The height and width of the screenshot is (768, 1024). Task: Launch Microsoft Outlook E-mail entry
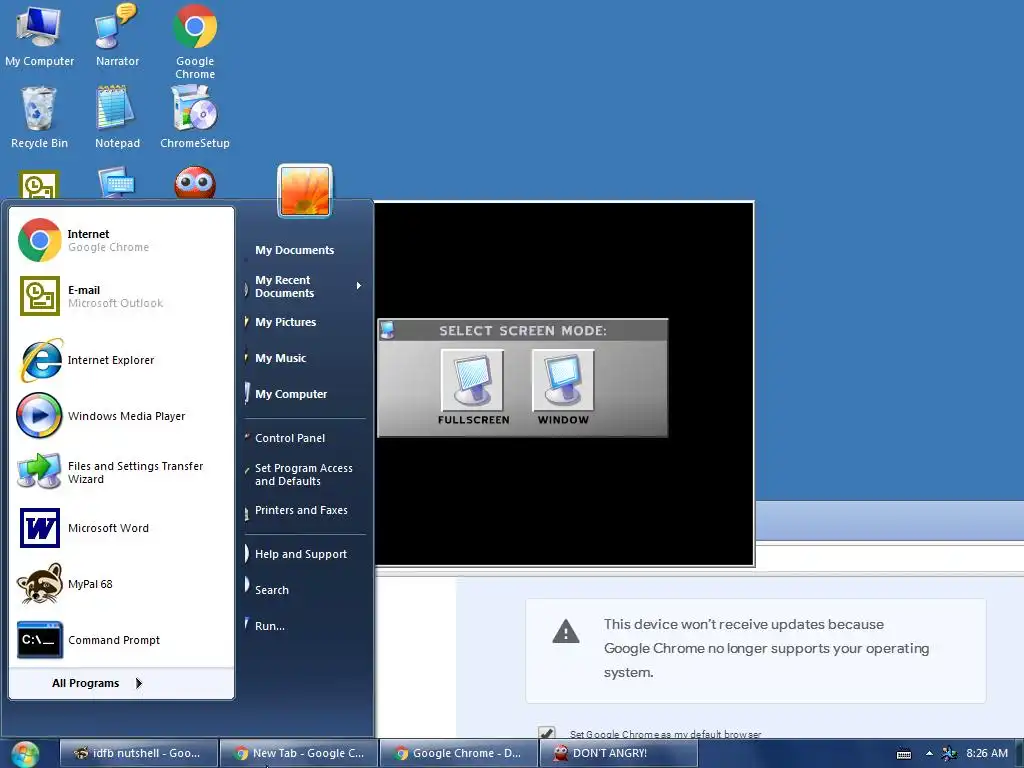point(121,296)
